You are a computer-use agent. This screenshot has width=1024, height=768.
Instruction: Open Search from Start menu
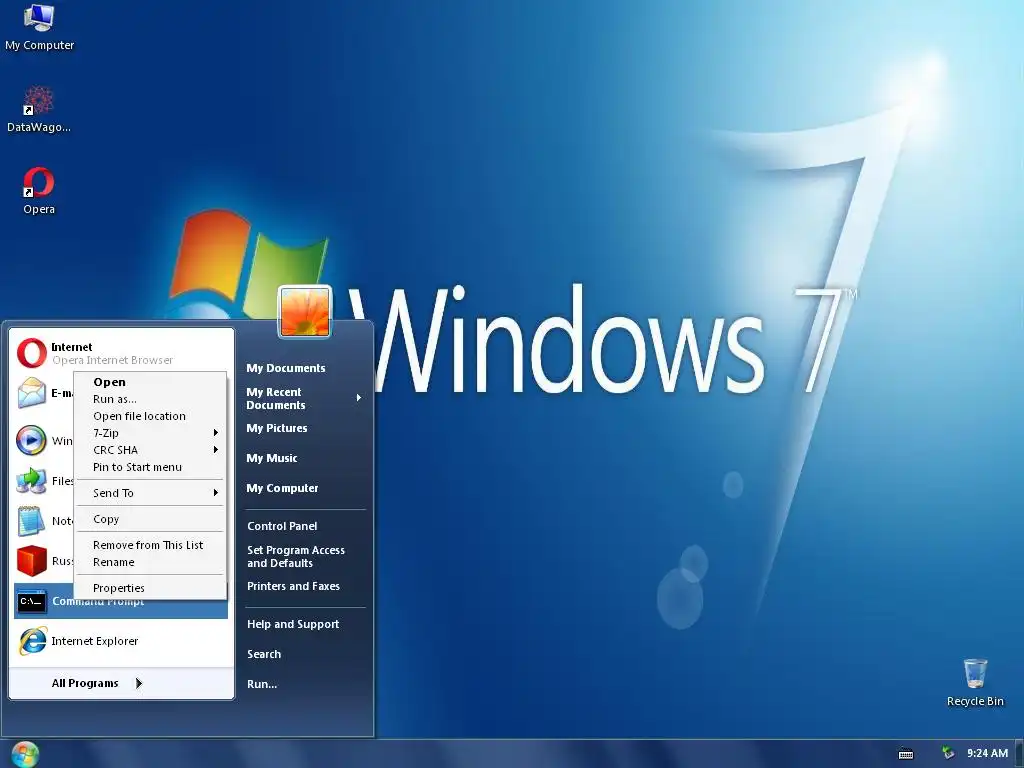coord(264,654)
